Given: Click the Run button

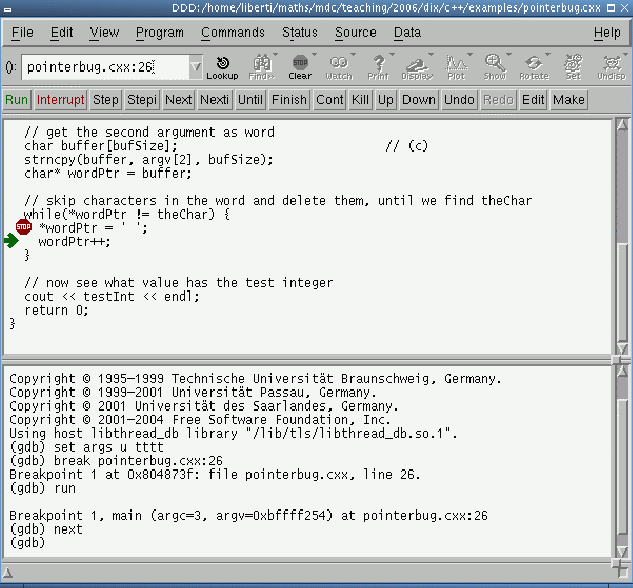Looking at the screenshot, I should (x=17, y=100).
